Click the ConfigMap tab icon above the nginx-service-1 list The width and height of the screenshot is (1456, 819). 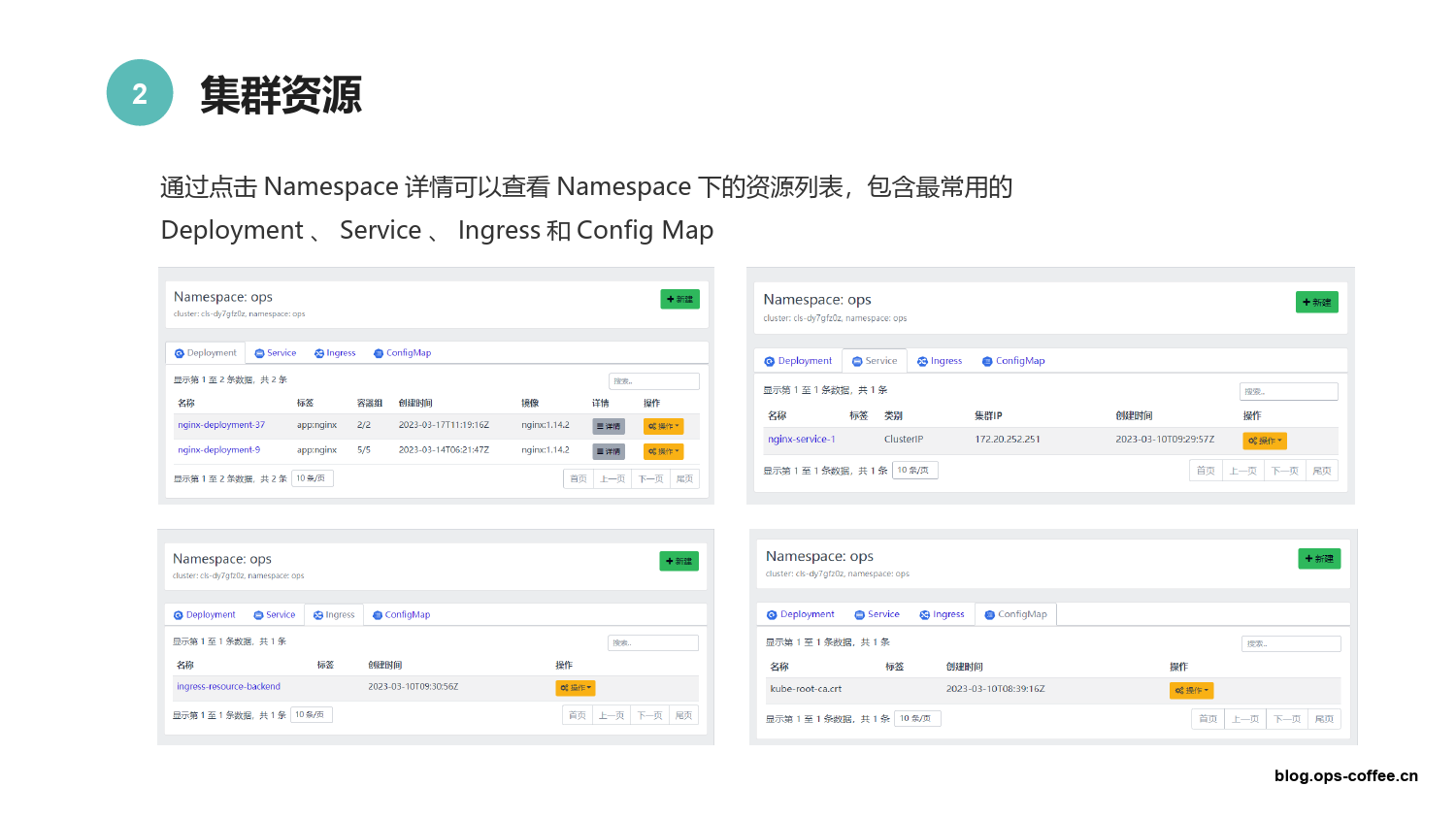point(988,361)
